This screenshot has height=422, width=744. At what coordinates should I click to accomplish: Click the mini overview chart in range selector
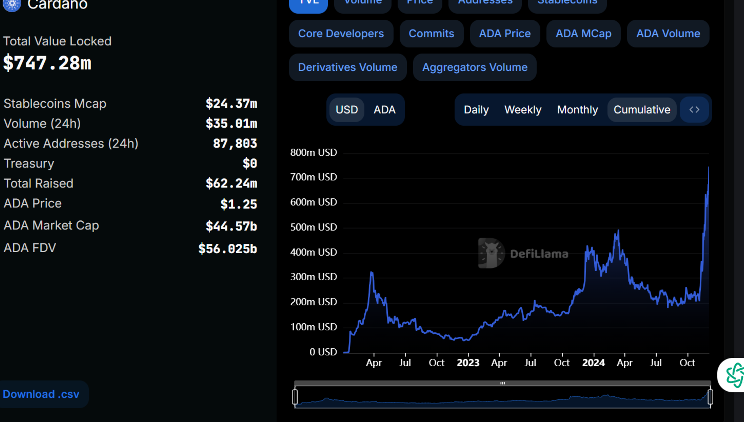coord(502,398)
